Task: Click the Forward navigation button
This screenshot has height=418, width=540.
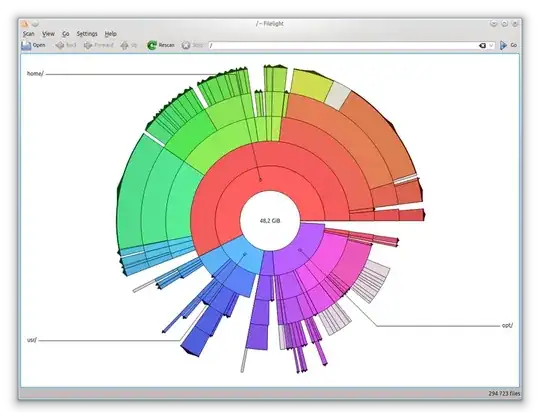Action: tap(98, 45)
